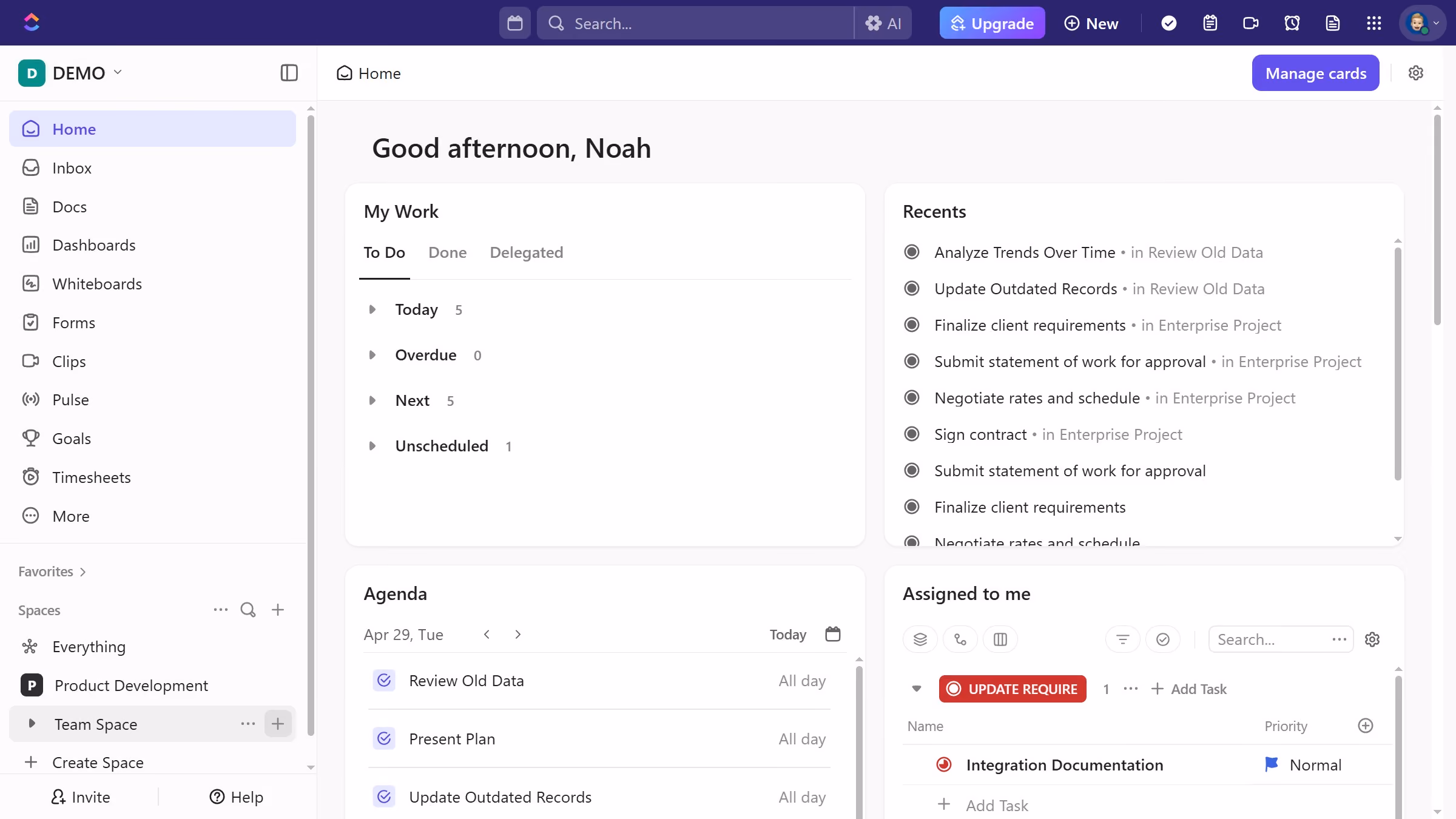1456x819 pixels.
Task: Toggle status circle for Update Outdated Records recent
Action: pyautogui.click(x=912, y=288)
